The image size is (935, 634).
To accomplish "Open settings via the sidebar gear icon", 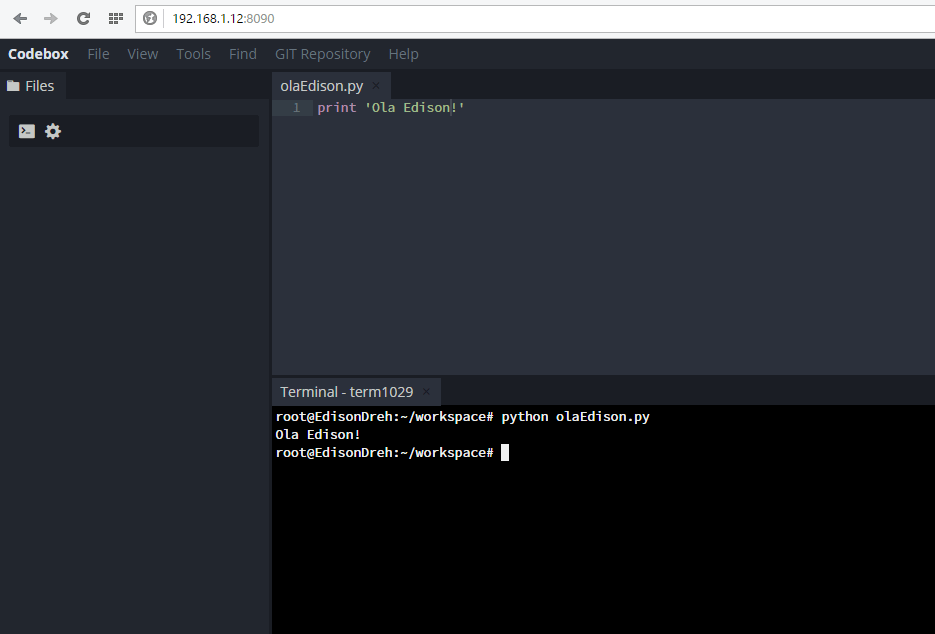I will click(x=53, y=131).
